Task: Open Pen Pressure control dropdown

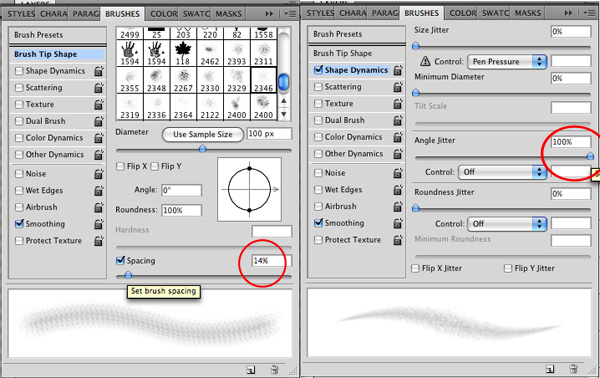Action: point(507,61)
